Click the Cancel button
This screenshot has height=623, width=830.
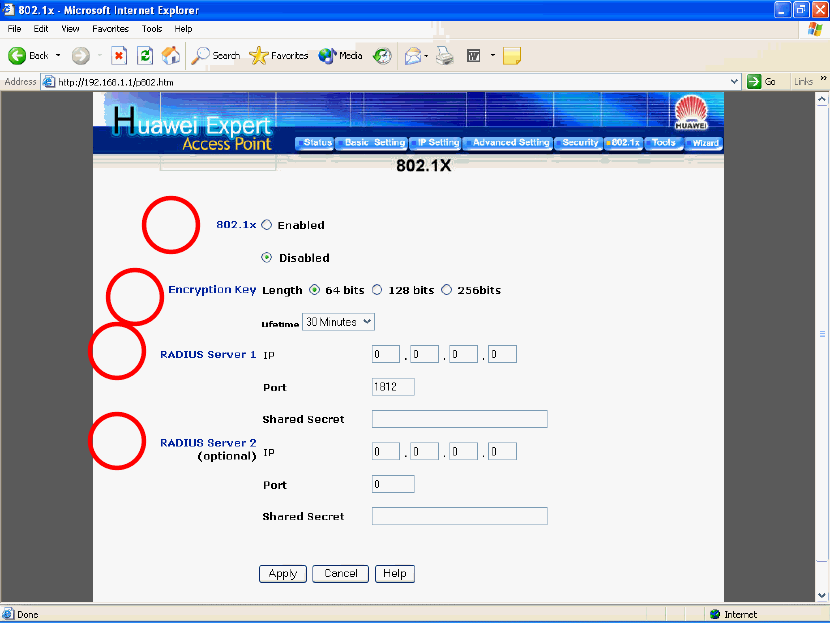click(340, 574)
